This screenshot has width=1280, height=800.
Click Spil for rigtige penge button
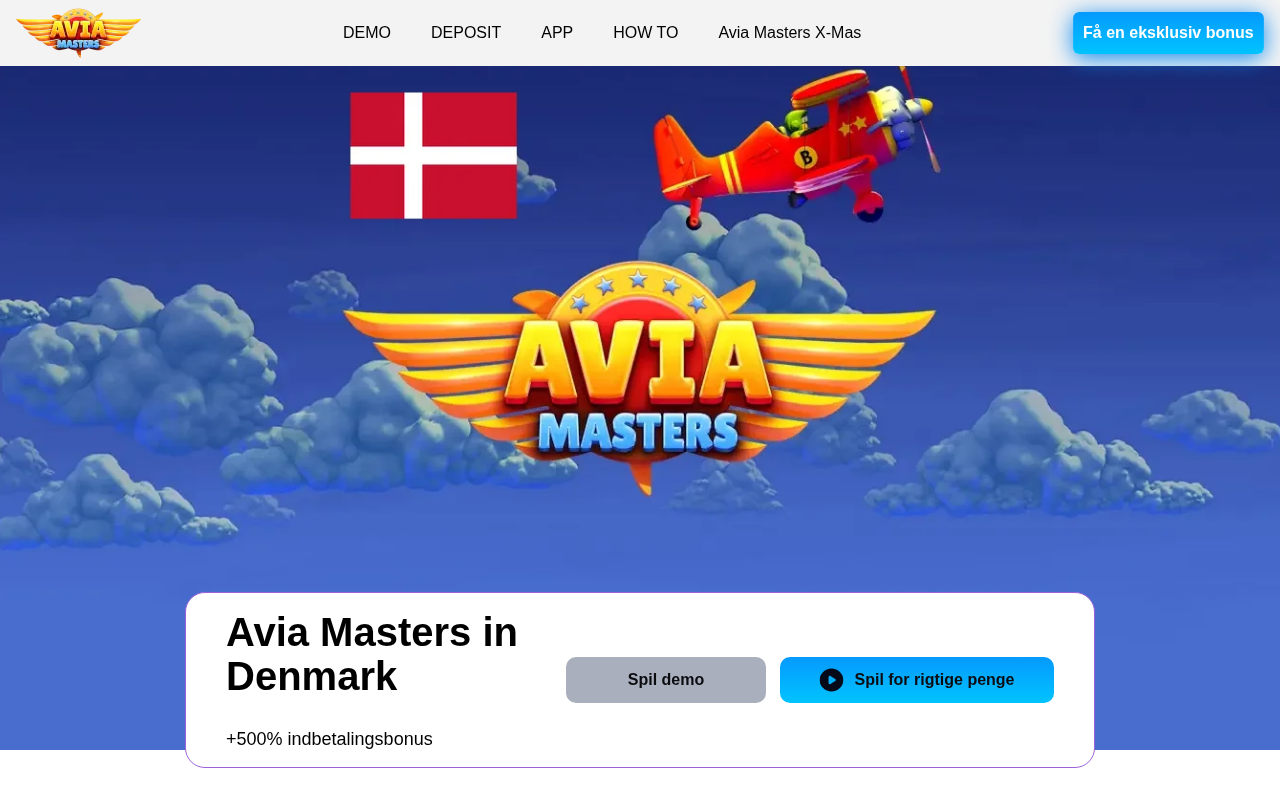(x=917, y=680)
